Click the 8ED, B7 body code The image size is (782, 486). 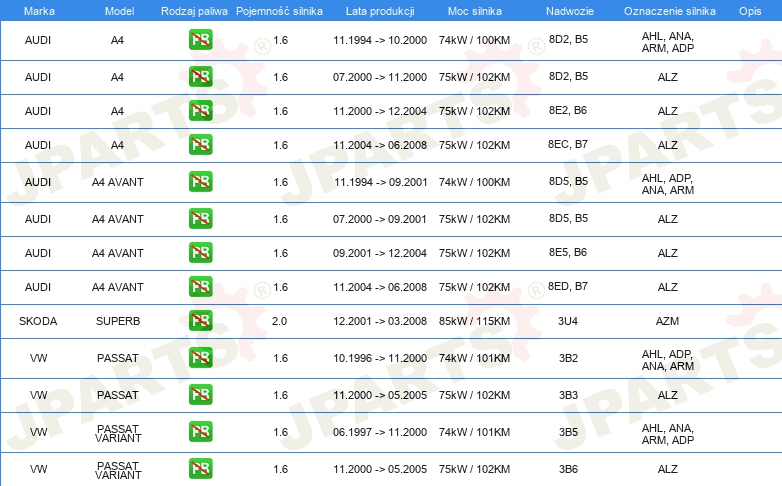point(568,285)
